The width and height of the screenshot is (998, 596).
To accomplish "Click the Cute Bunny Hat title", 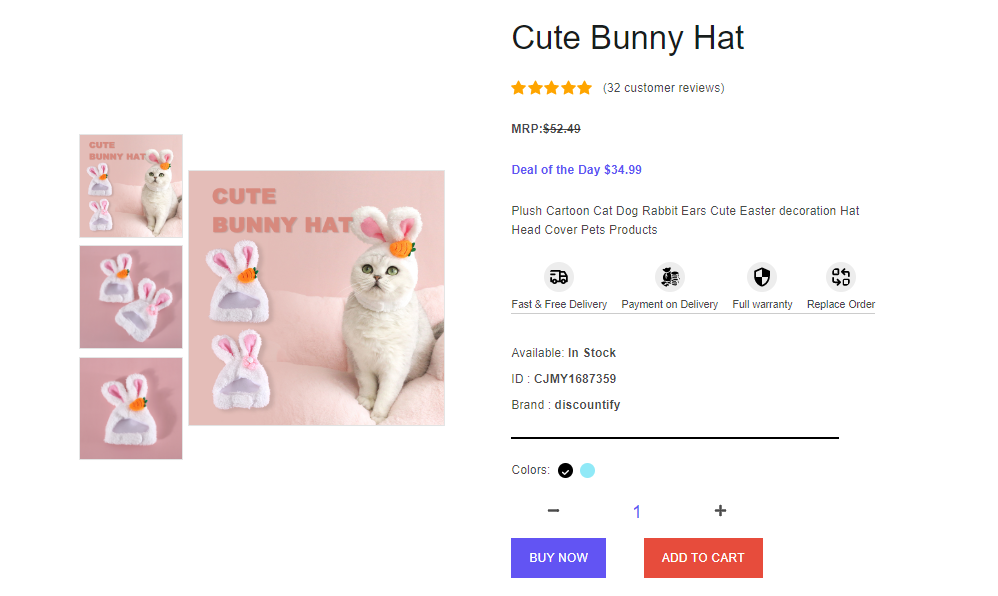I will (x=628, y=38).
